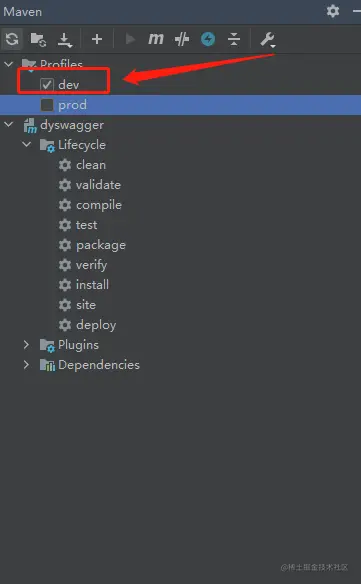
Task: Click Download Sources and Documentation icon
Action: point(65,39)
